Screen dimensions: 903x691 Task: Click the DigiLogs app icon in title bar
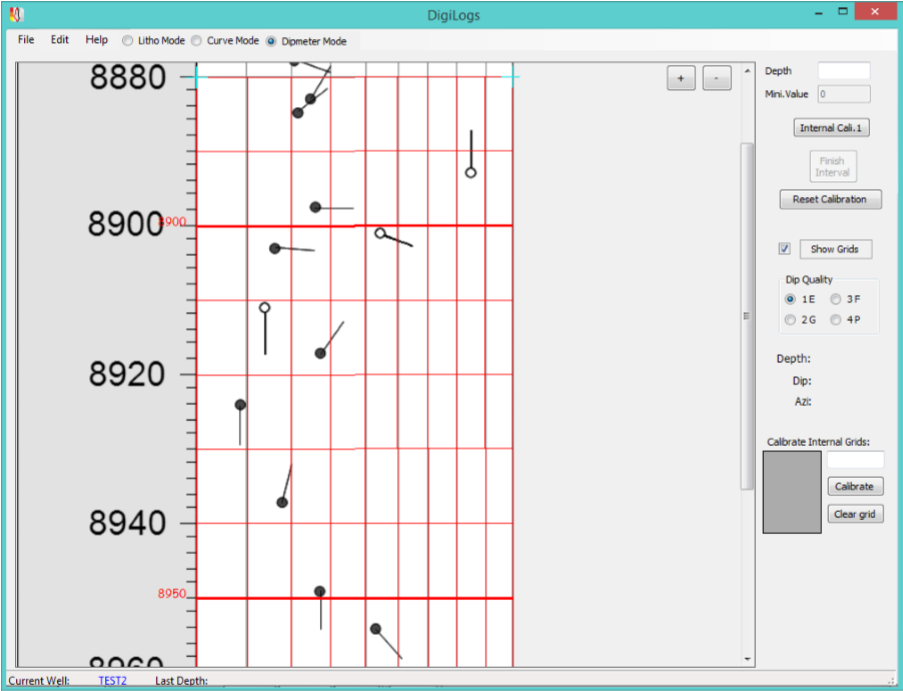click(x=17, y=15)
